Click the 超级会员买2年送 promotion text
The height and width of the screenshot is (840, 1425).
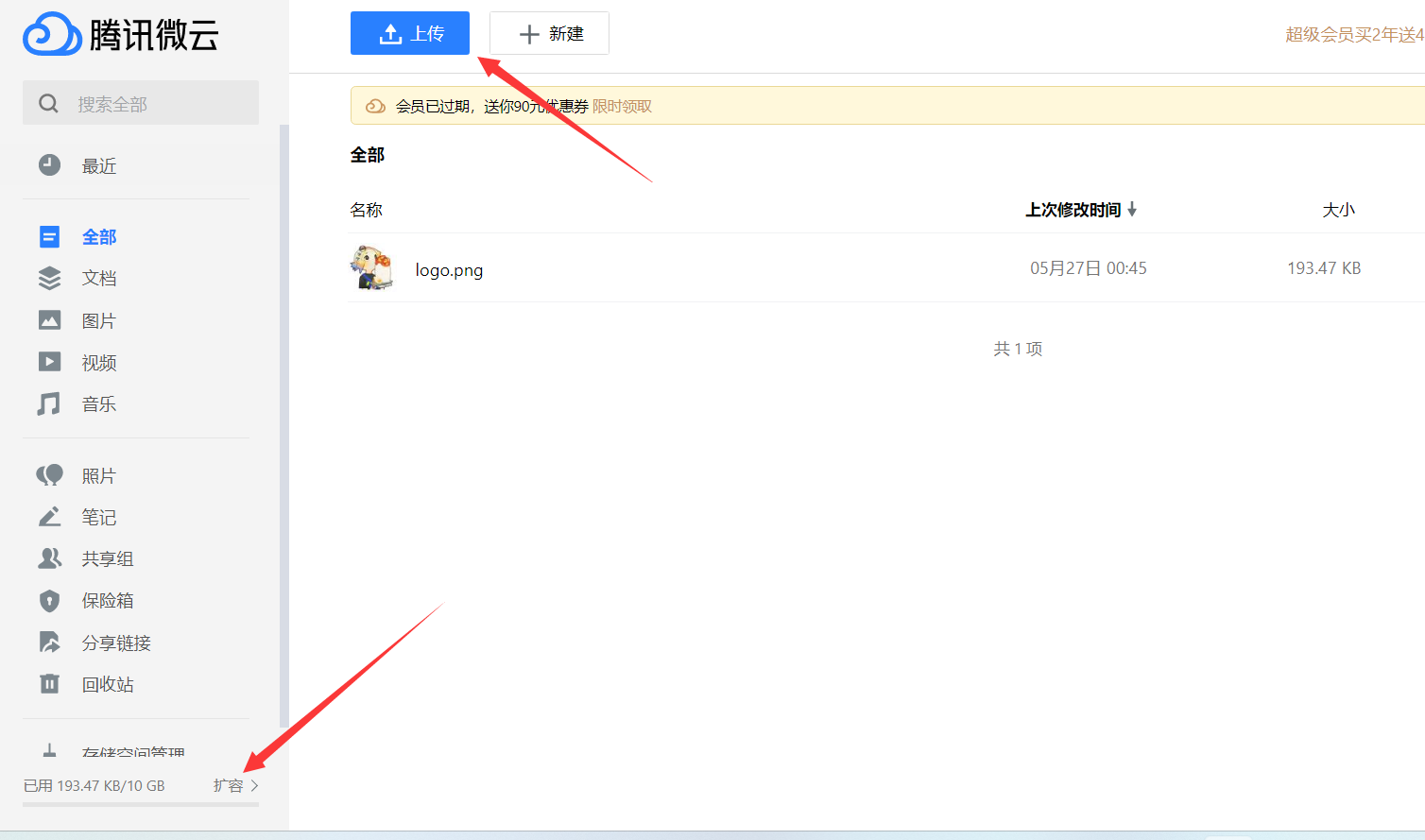(x=1351, y=32)
